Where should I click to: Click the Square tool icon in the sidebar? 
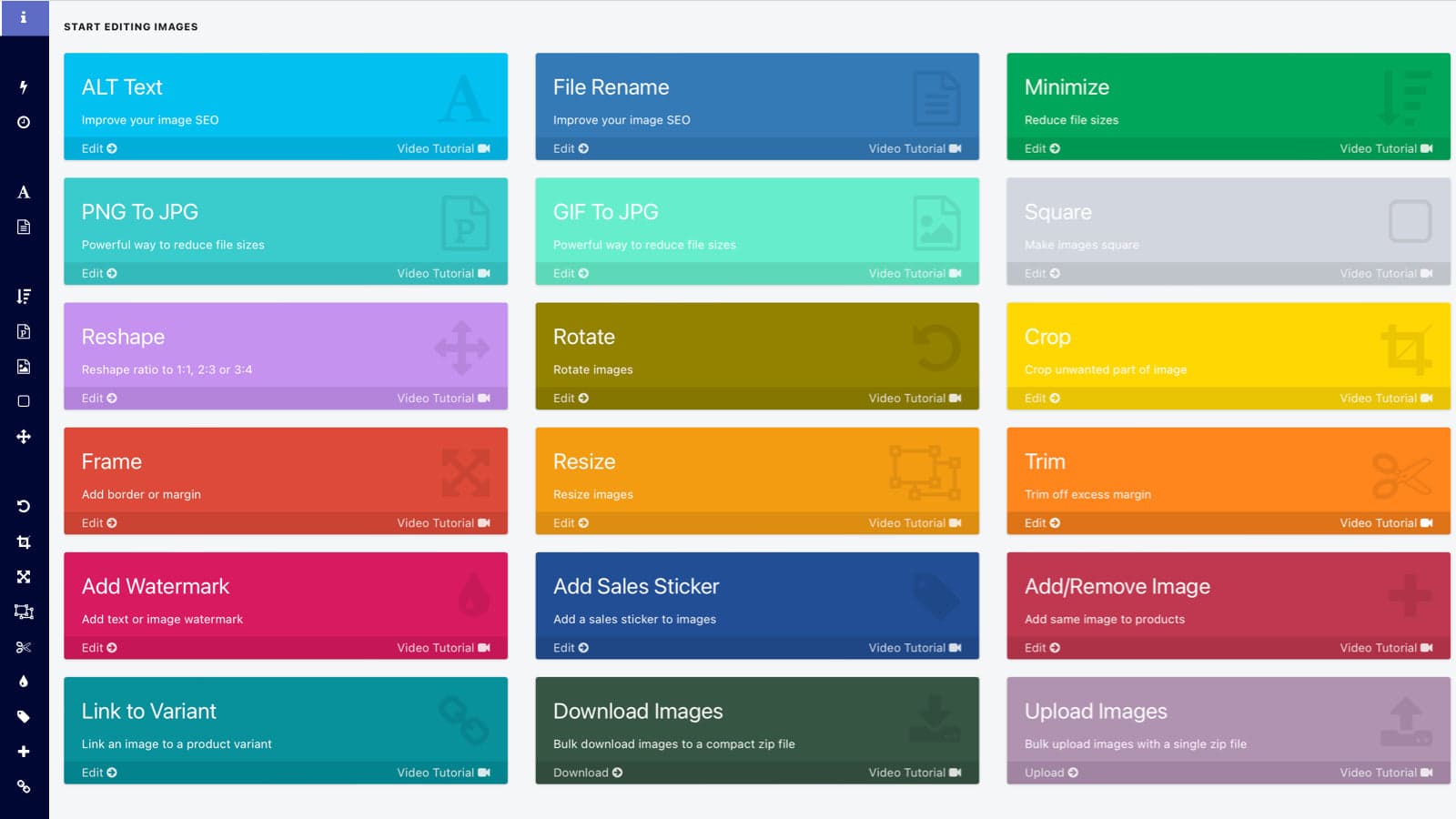[25, 400]
